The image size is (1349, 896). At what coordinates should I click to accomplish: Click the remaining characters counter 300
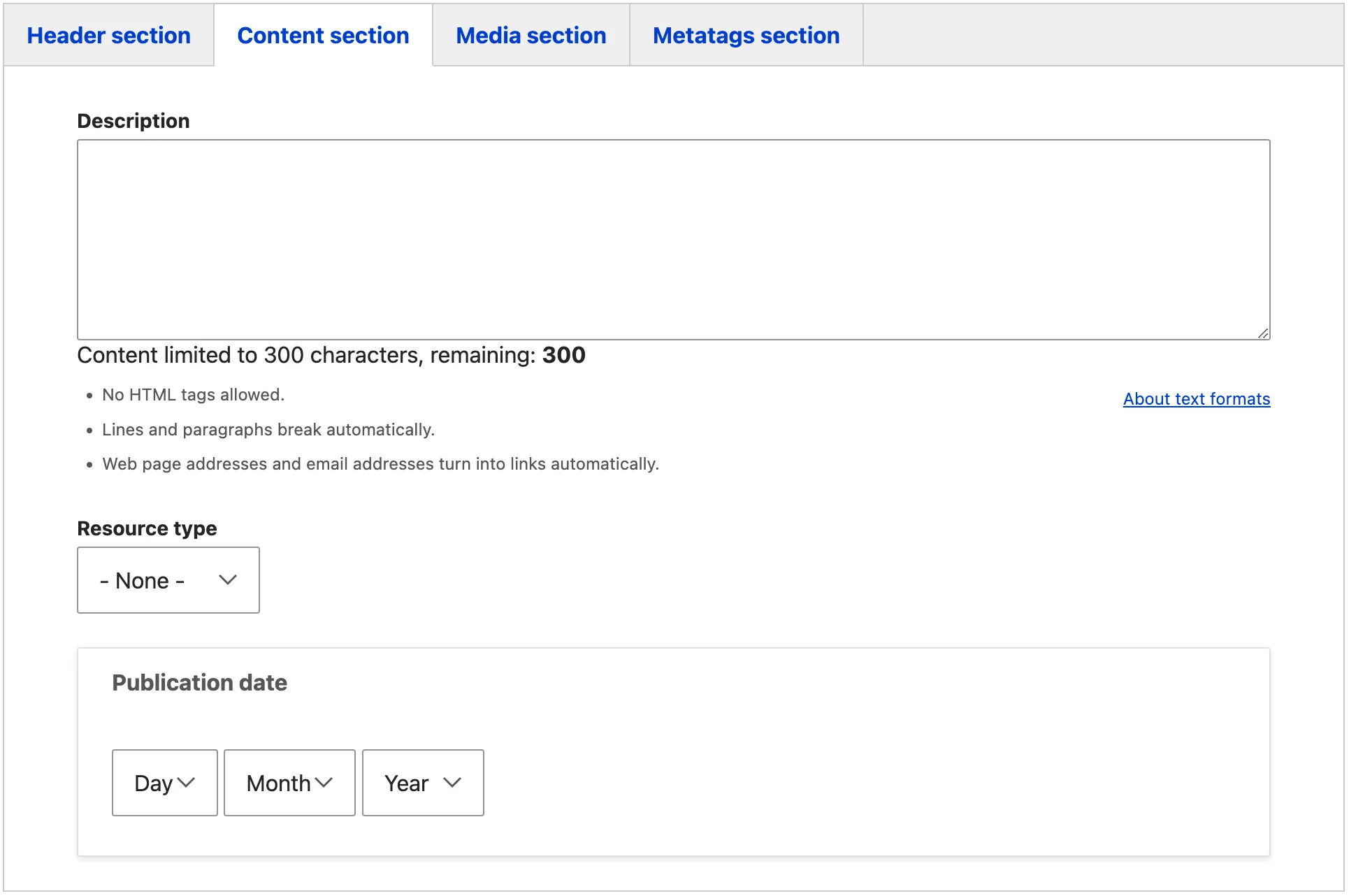(x=563, y=355)
